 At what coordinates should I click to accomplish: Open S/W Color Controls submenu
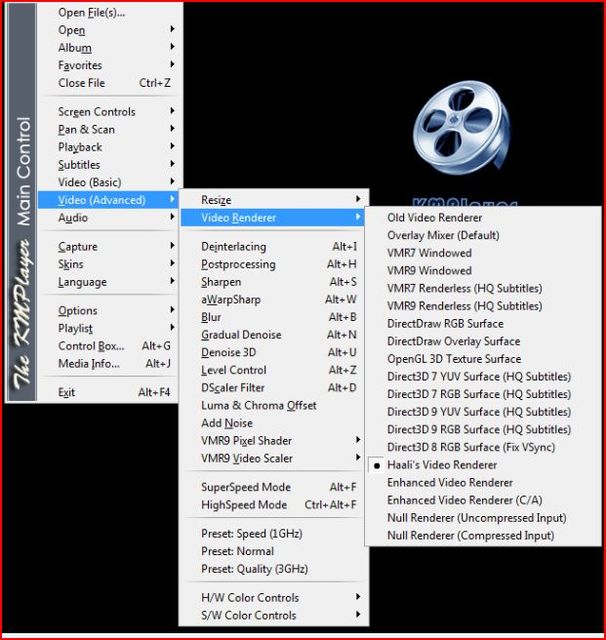coord(273,615)
